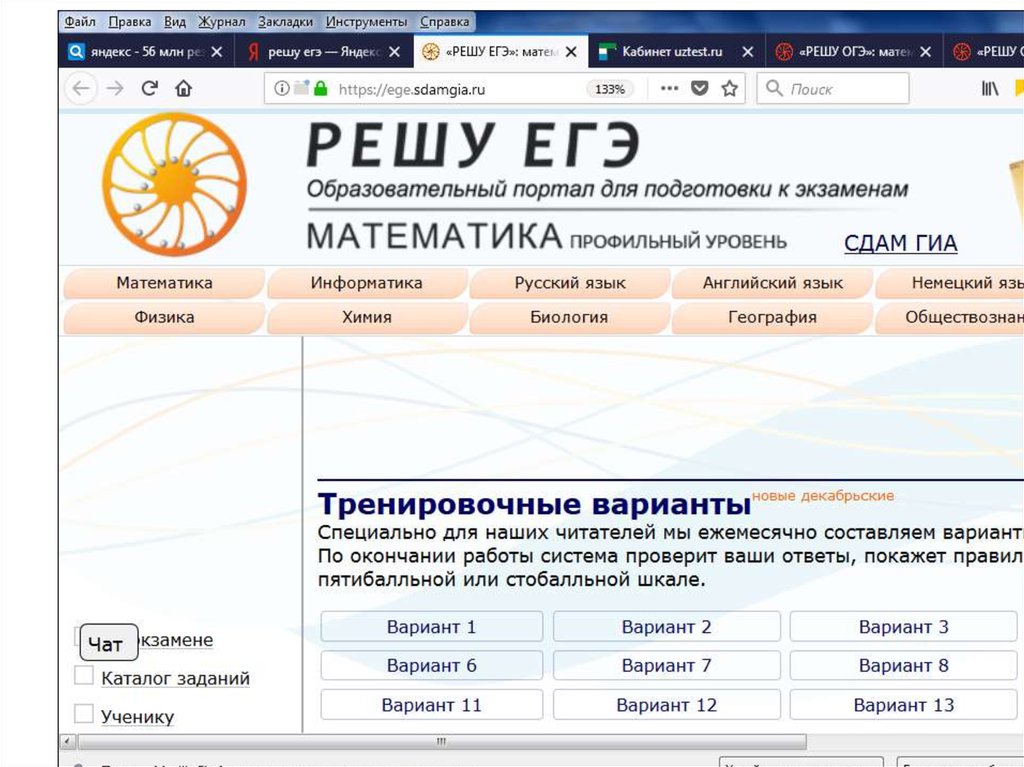
Task: Open the Инструменты menu
Action: pyautogui.click(x=366, y=22)
